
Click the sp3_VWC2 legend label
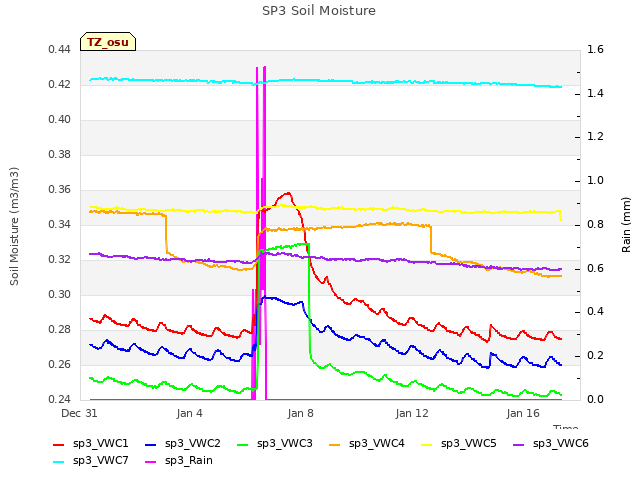click(193, 443)
